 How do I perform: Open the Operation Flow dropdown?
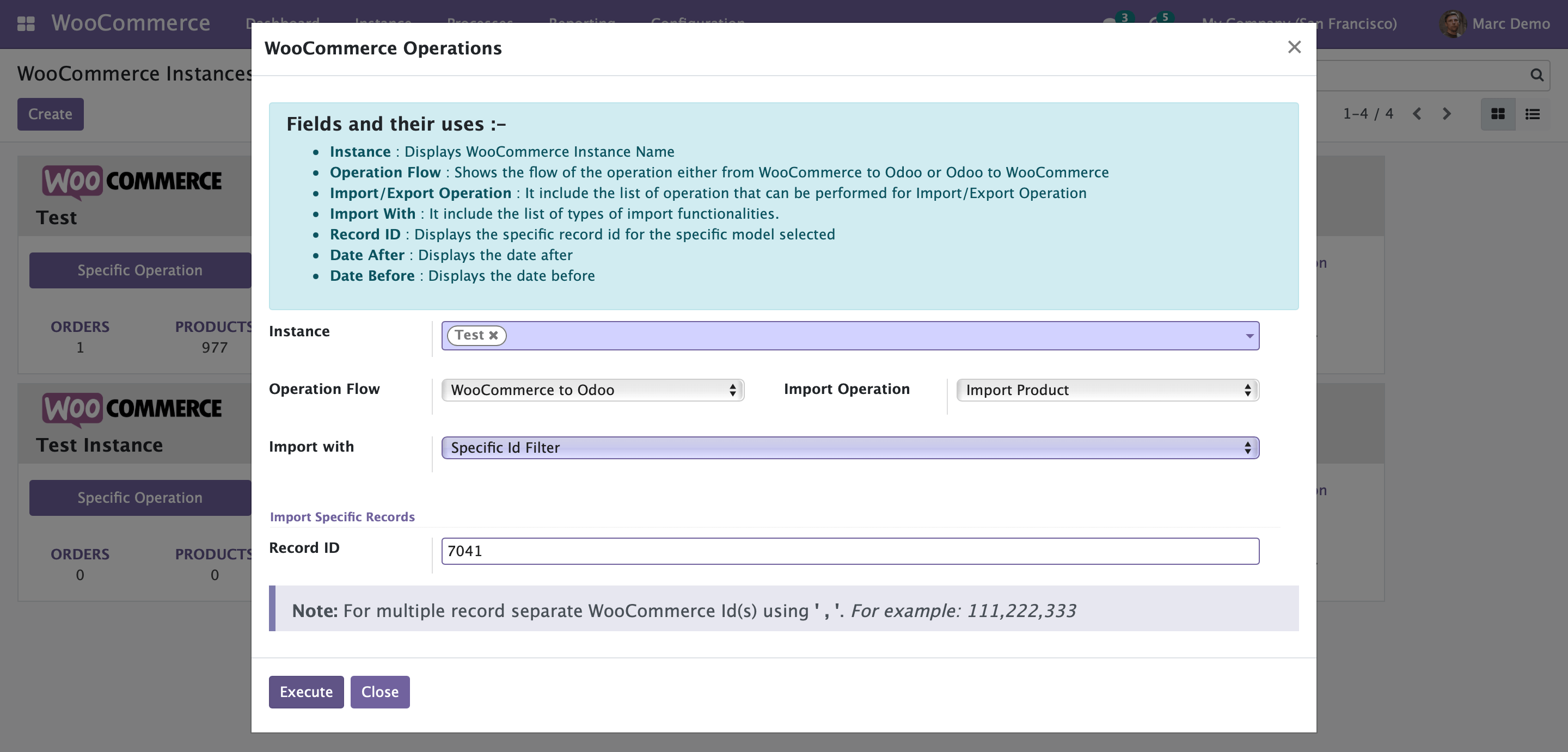point(591,390)
